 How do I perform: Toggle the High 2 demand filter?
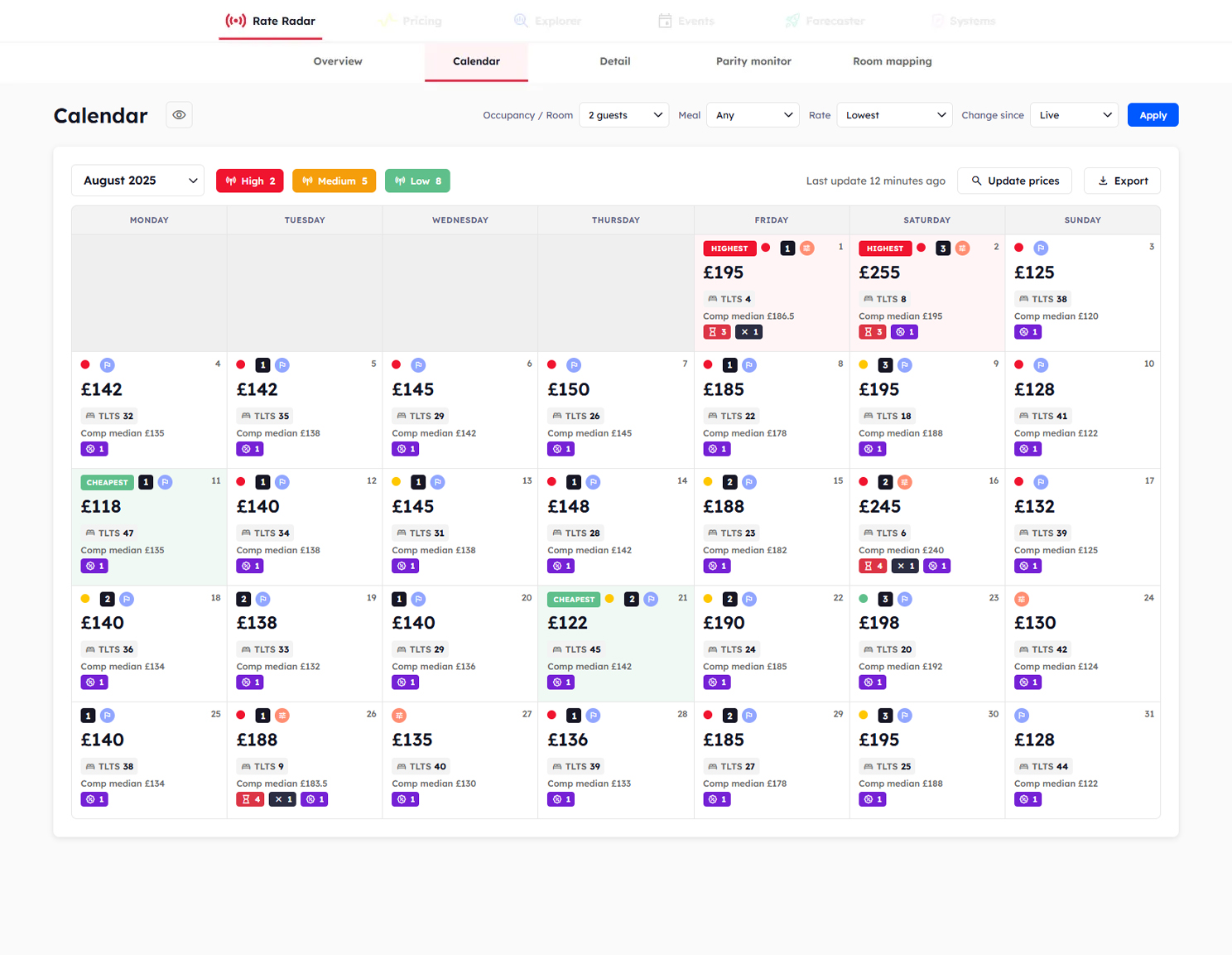[250, 181]
